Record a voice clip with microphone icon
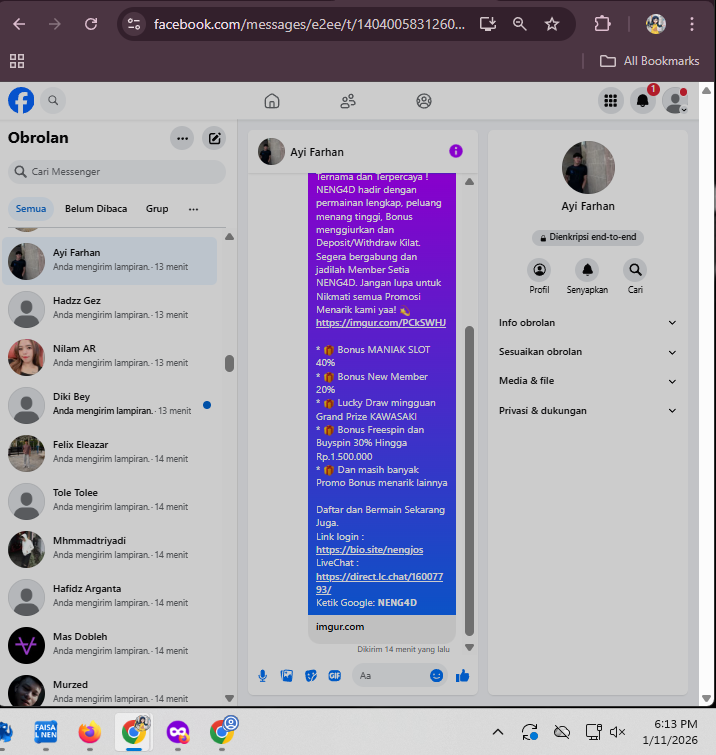 [262, 676]
